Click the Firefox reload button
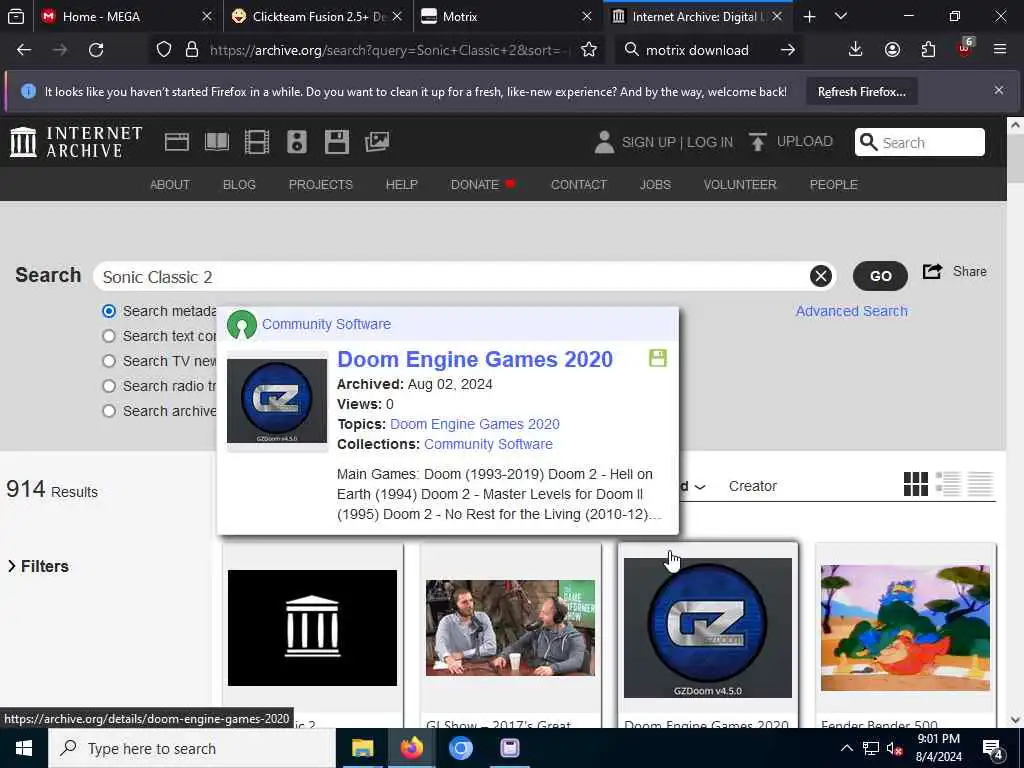 click(x=96, y=50)
